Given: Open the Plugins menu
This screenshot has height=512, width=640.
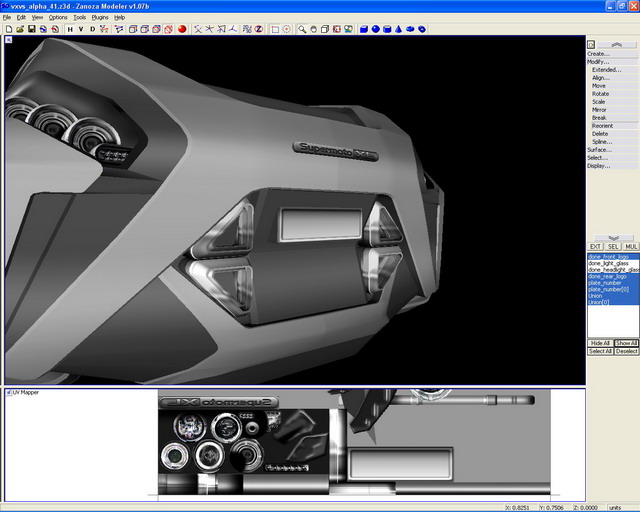Looking at the screenshot, I should pos(100,17).
